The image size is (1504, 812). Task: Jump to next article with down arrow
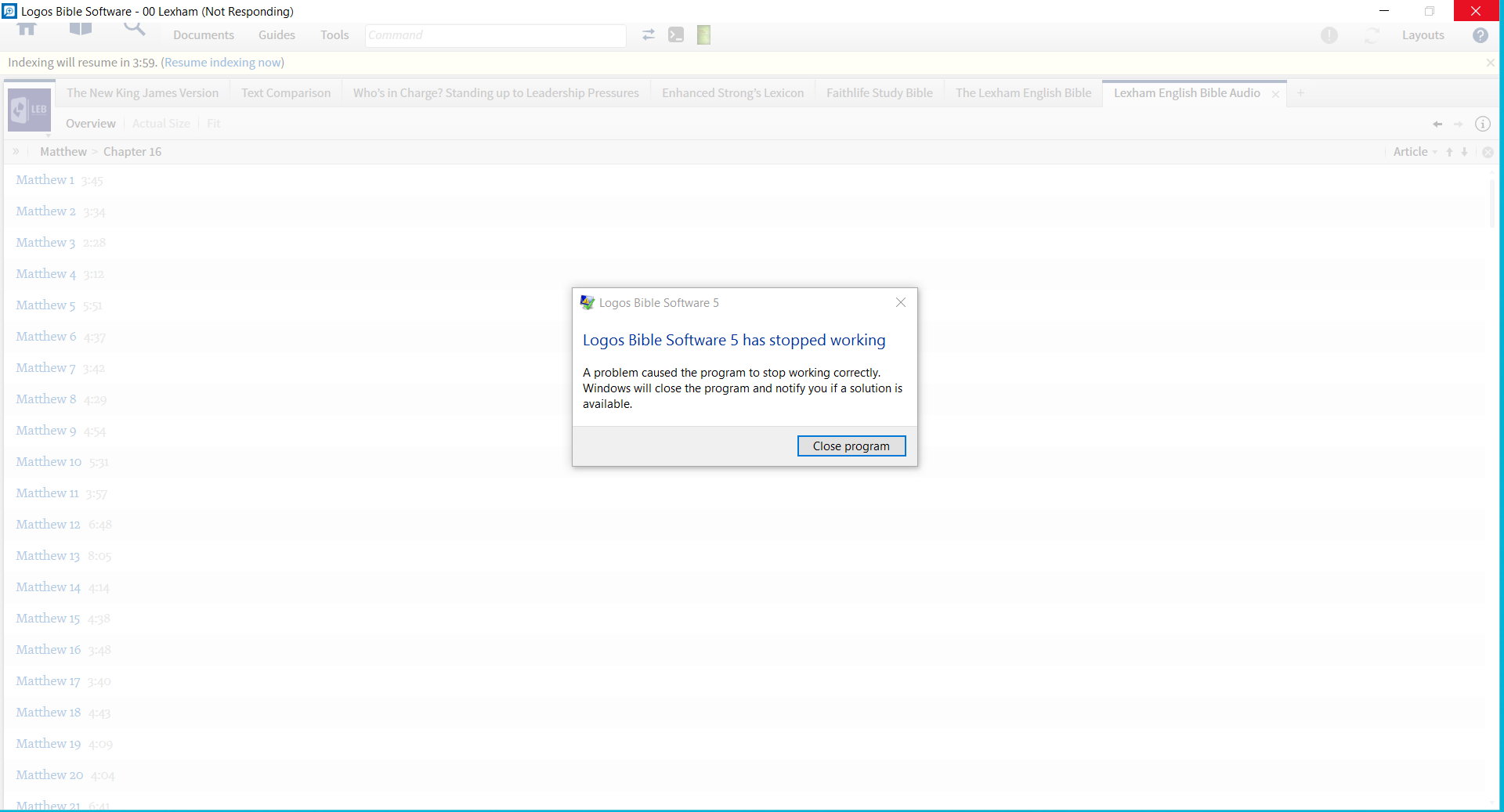point(1465,152)
